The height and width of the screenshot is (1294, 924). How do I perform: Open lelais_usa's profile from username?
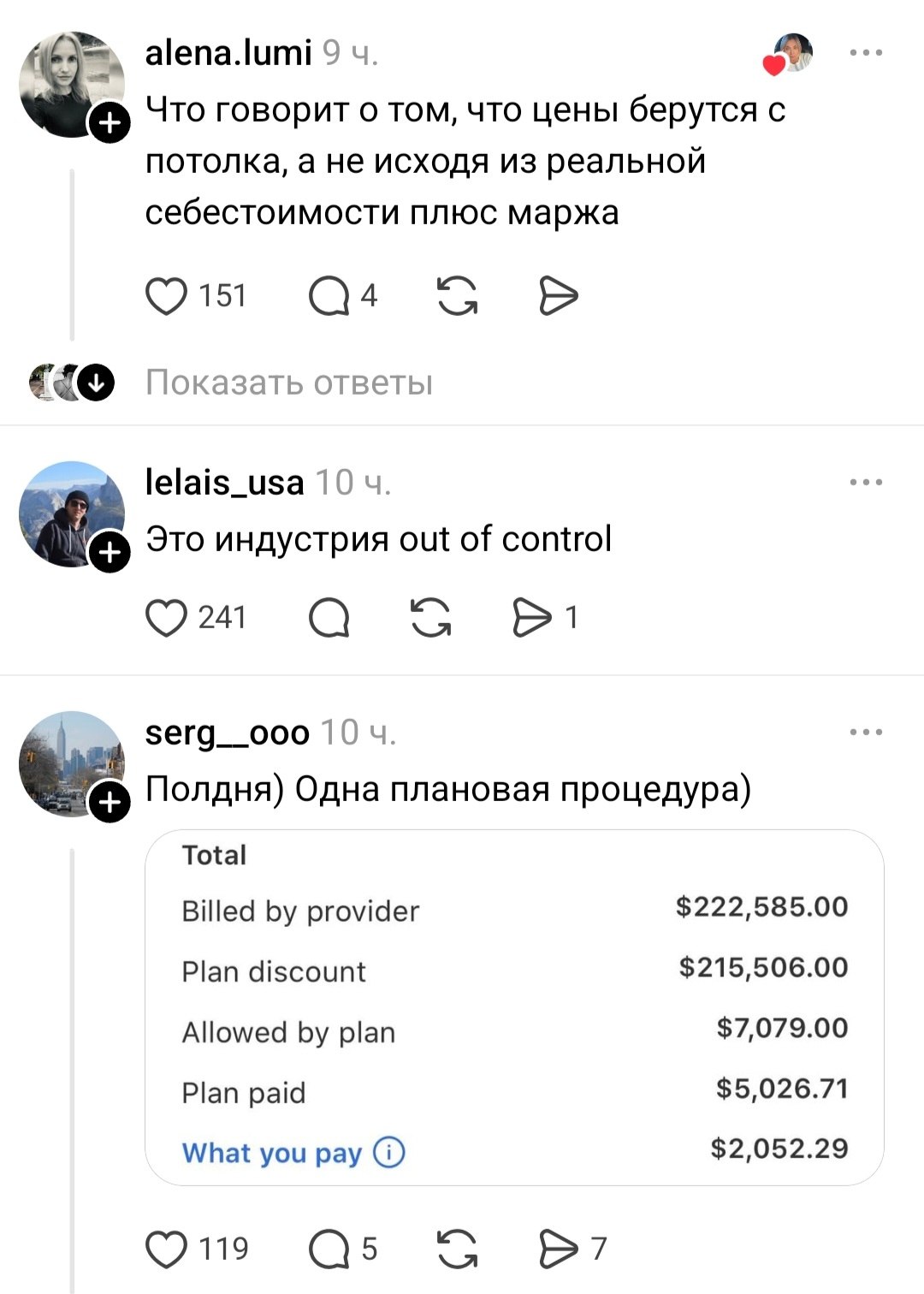point(225,483)
